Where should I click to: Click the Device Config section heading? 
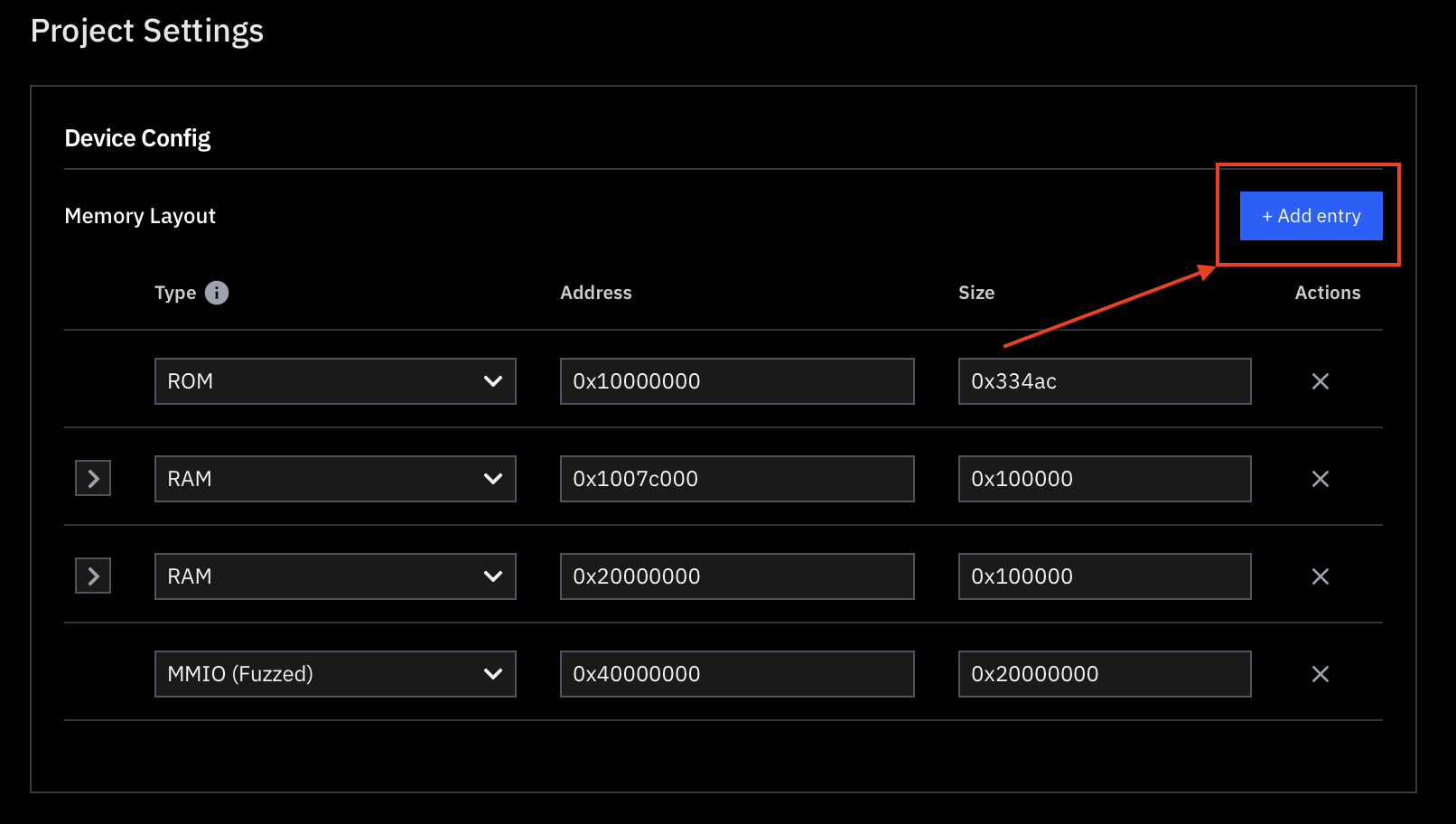click(x=136, y=137)
